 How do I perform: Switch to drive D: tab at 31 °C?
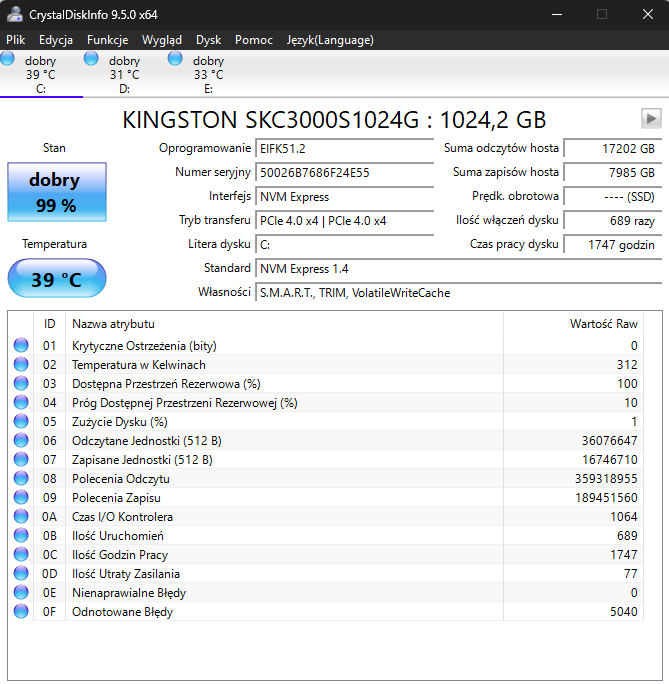pos(124,75)
